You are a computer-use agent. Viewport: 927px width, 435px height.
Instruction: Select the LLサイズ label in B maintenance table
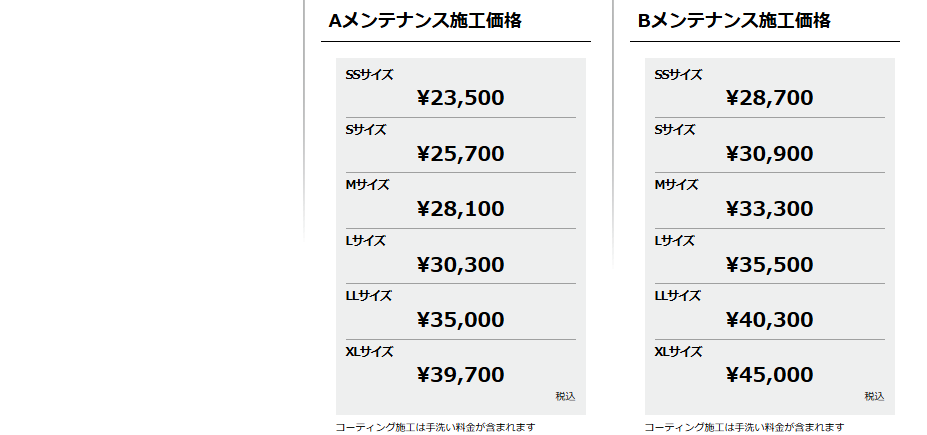pyautogui.click(x=677, y=296)
